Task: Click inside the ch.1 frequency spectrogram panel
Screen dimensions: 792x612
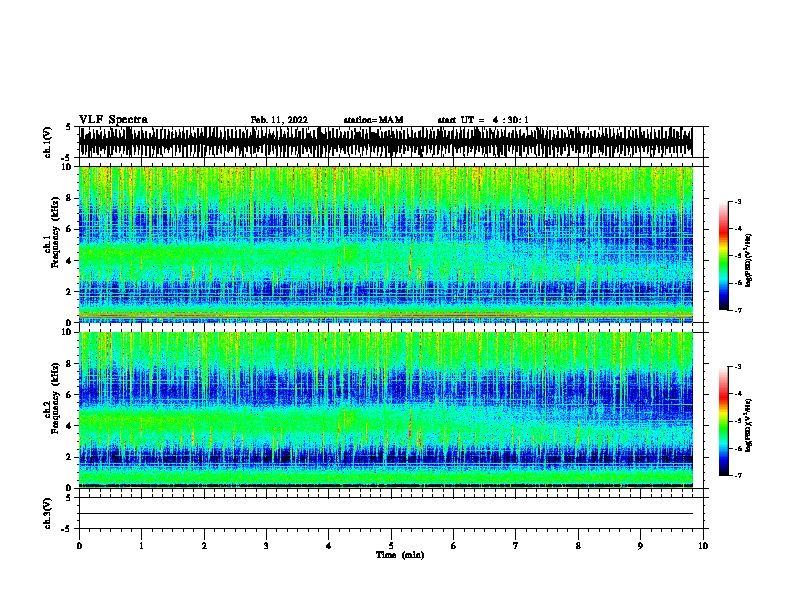Action: (x=386, y=244)
